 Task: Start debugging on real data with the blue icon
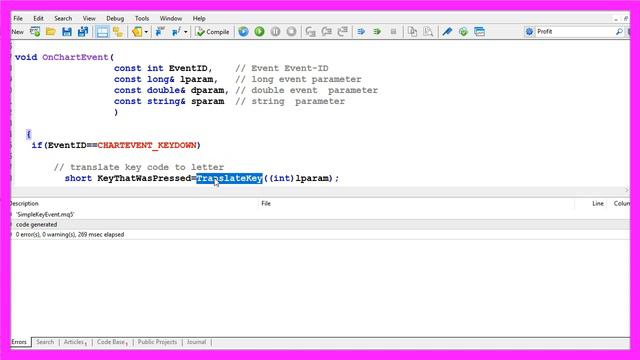pyautogui.click(x=243, y=31)
